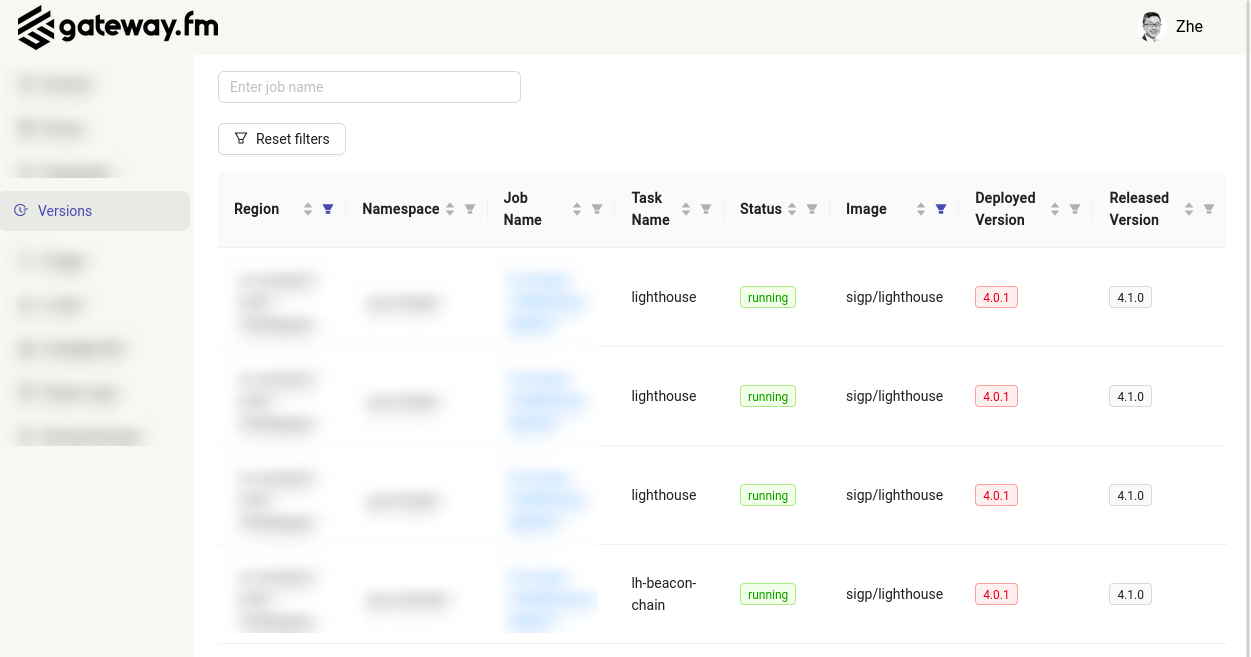Sort by Namespace using sort arrows
Image resolution: width=1251 pixels, height=657 pixels.
pos(450,209)
